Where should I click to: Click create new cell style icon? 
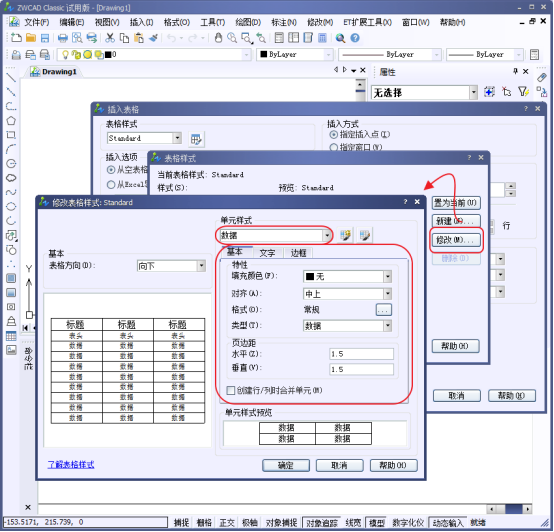[345, 235]
